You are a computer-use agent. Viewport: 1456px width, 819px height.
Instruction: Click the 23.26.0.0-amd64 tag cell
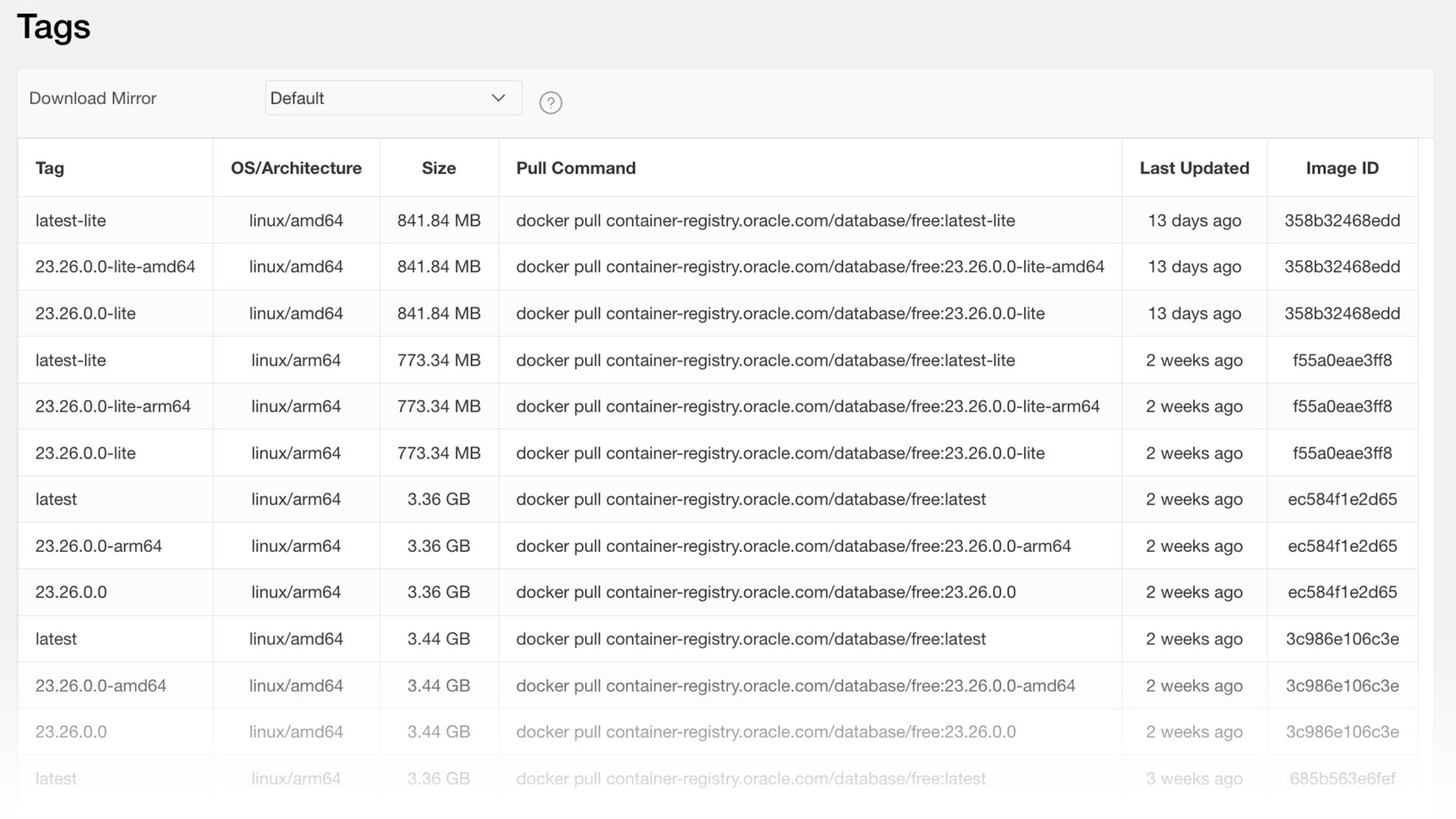(101, 686)
